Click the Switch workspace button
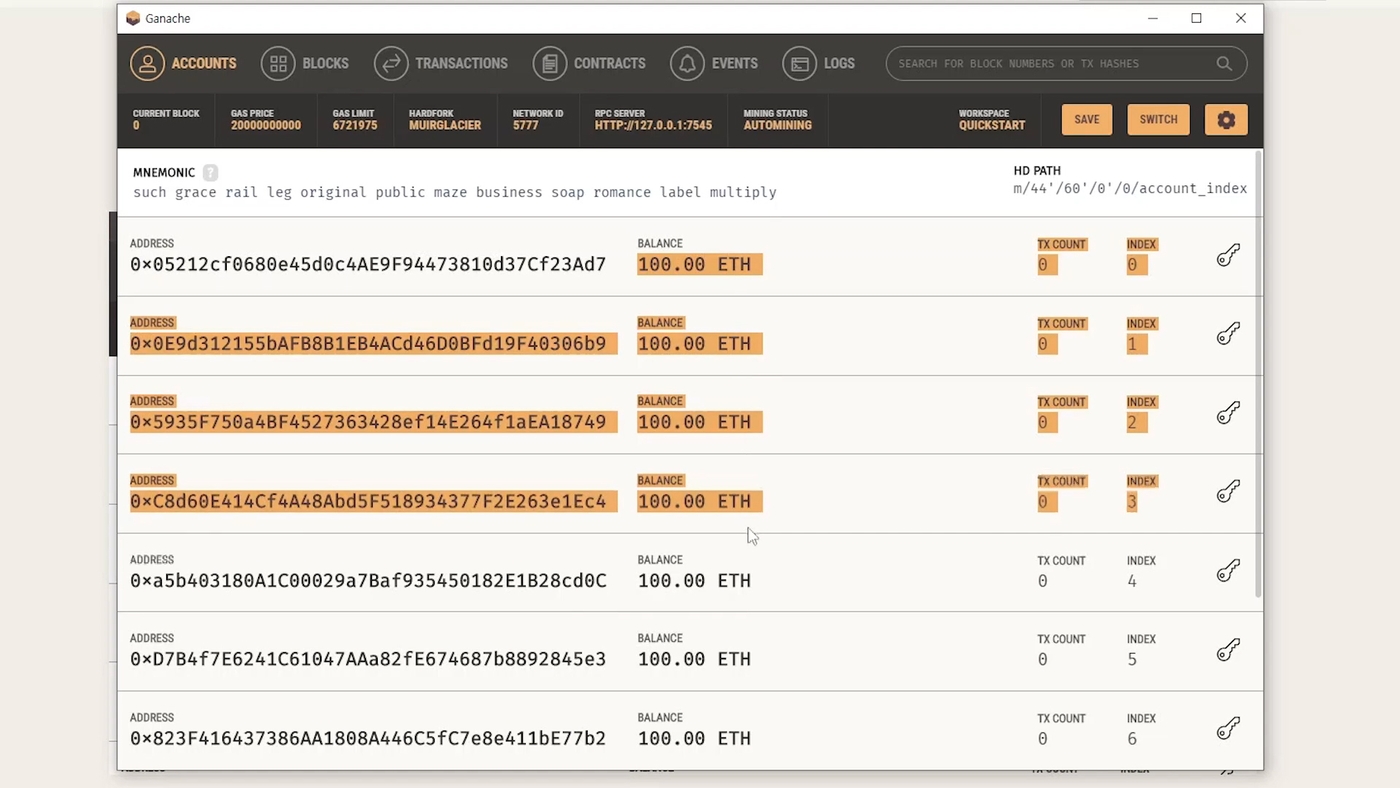 pyautogui.click(x=1158, y=120)
